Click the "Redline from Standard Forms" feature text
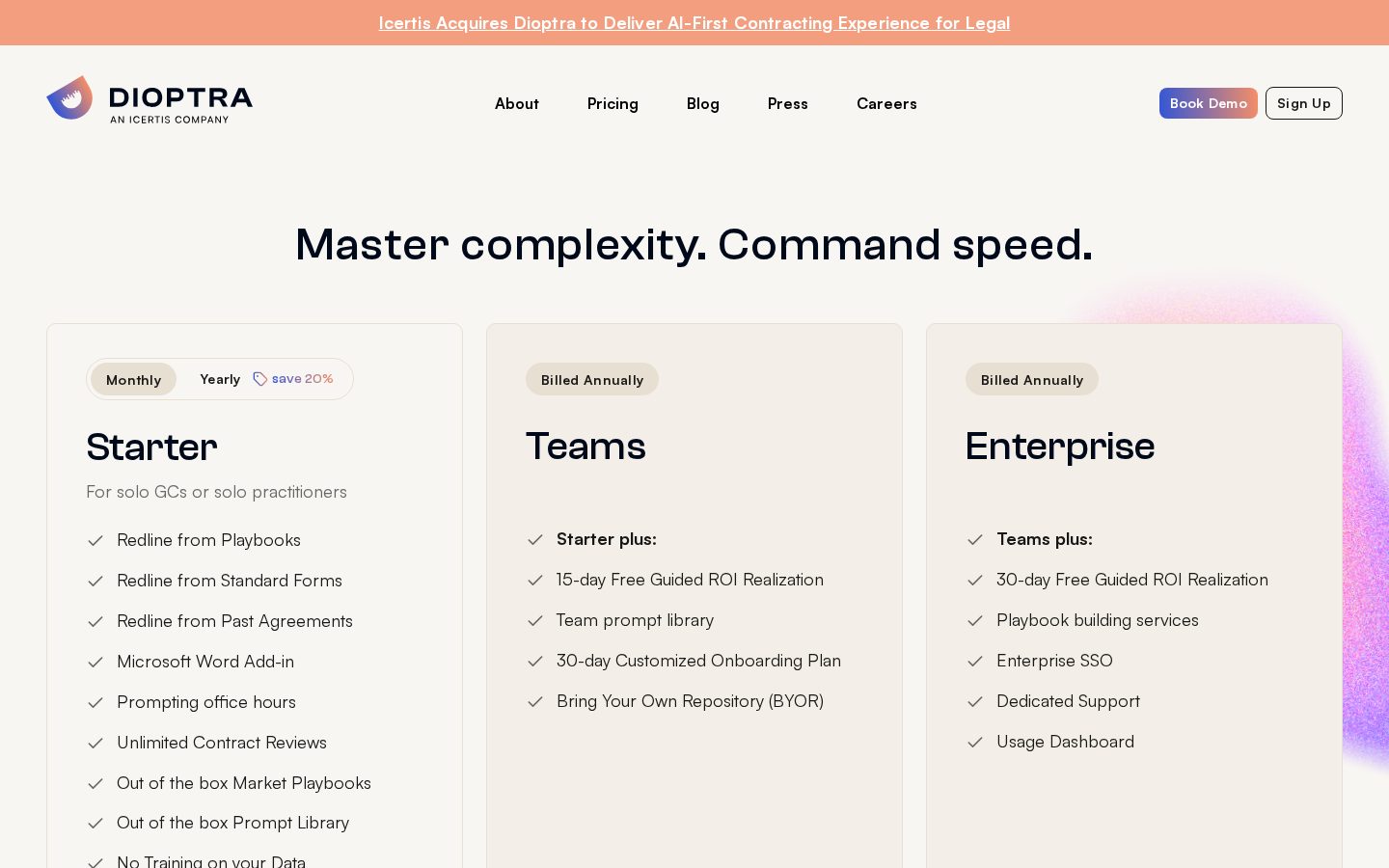Screen dimensions: 1389x868 tap(230, 581)
